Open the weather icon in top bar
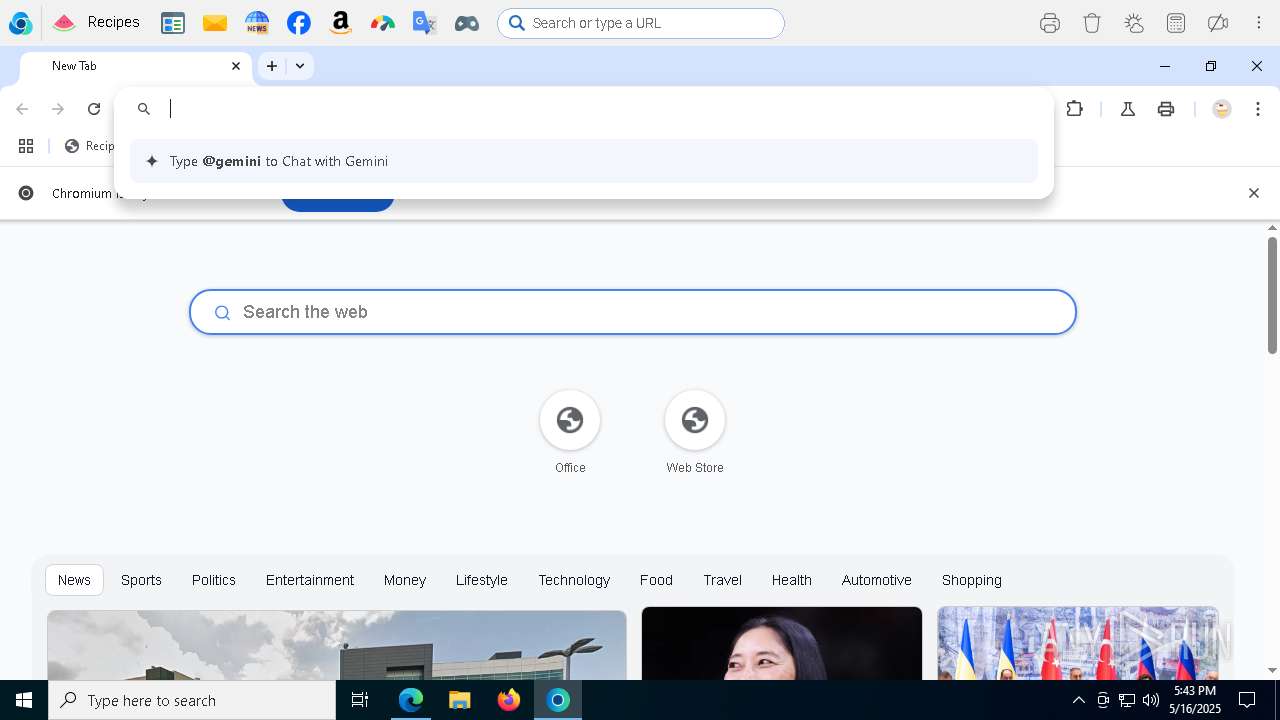Image resolution: width=1280 pixels, height=720 pixels. (x=1134, y=23)
